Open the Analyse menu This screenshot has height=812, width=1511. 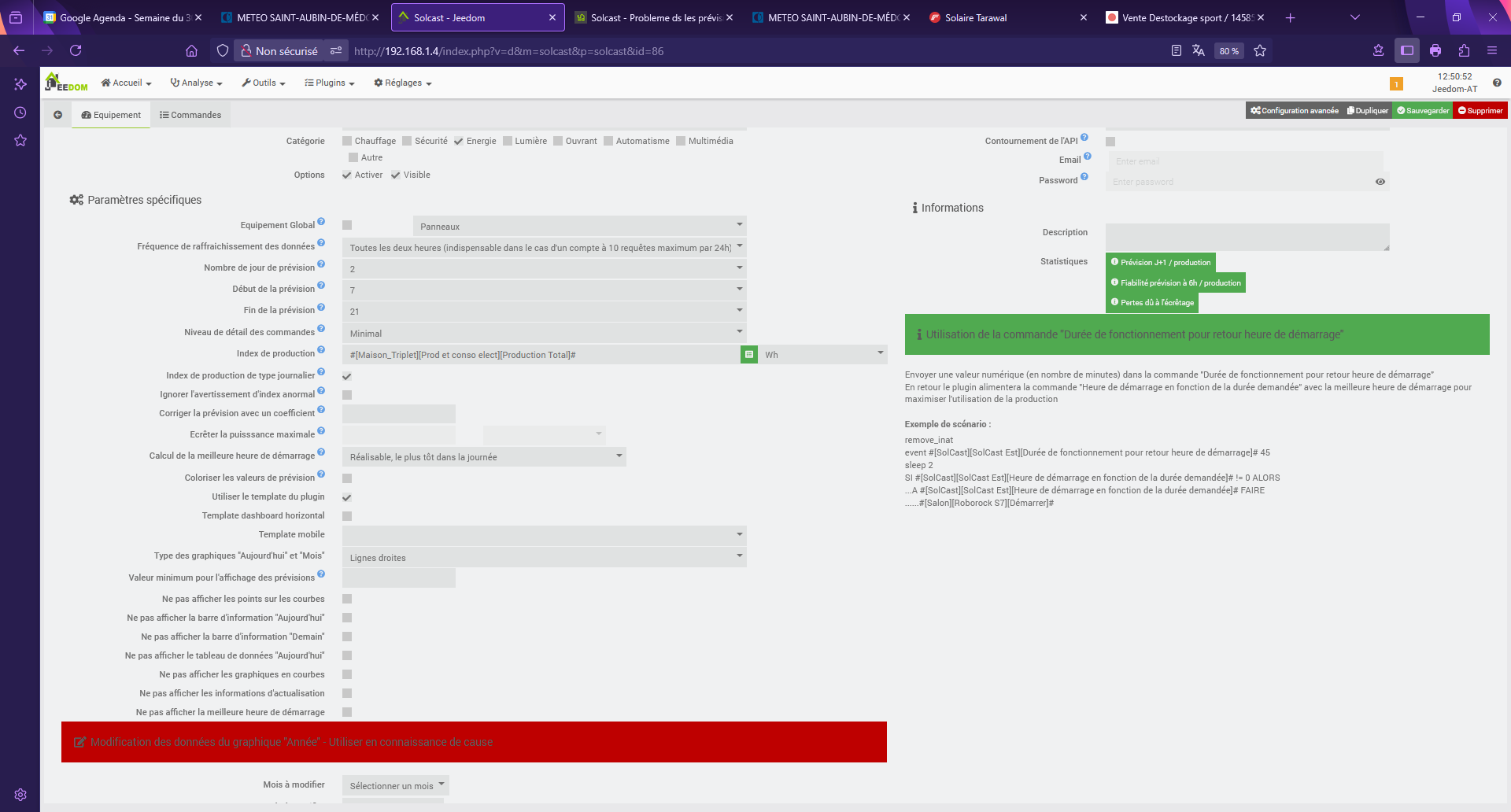pyautogui.click(x=196, y=83)
